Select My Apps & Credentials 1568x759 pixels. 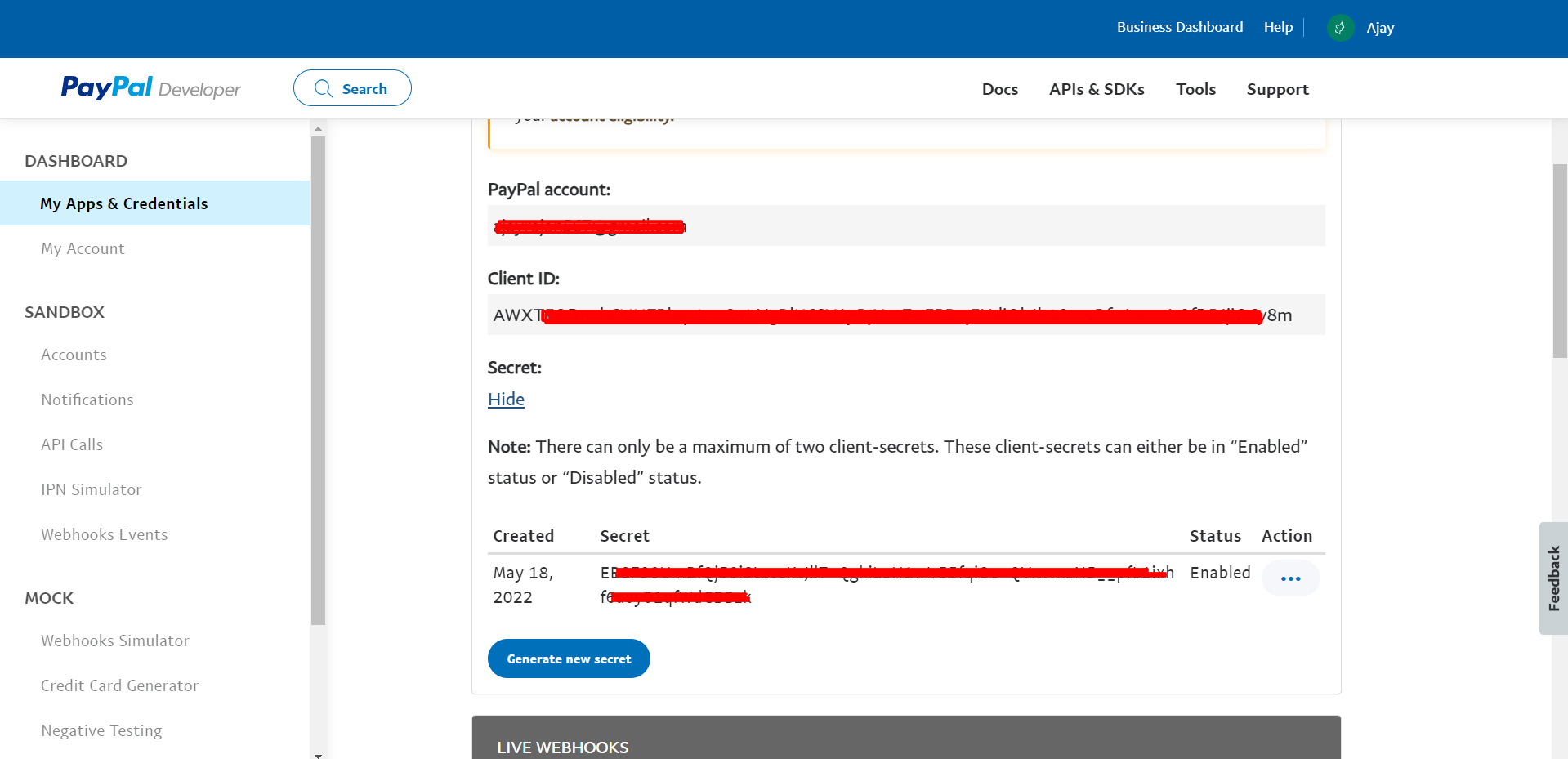pos(155,203)
